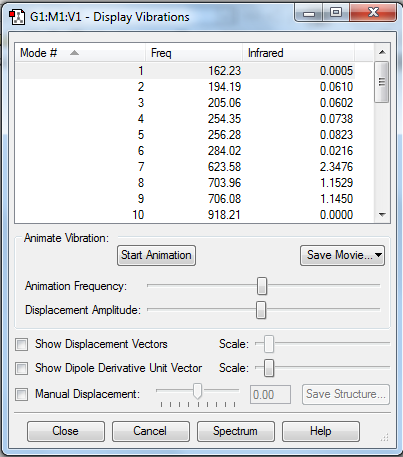Sort the list by Freq column header
403x457 pixels.
pyautogui.click(x=194, y=53)
